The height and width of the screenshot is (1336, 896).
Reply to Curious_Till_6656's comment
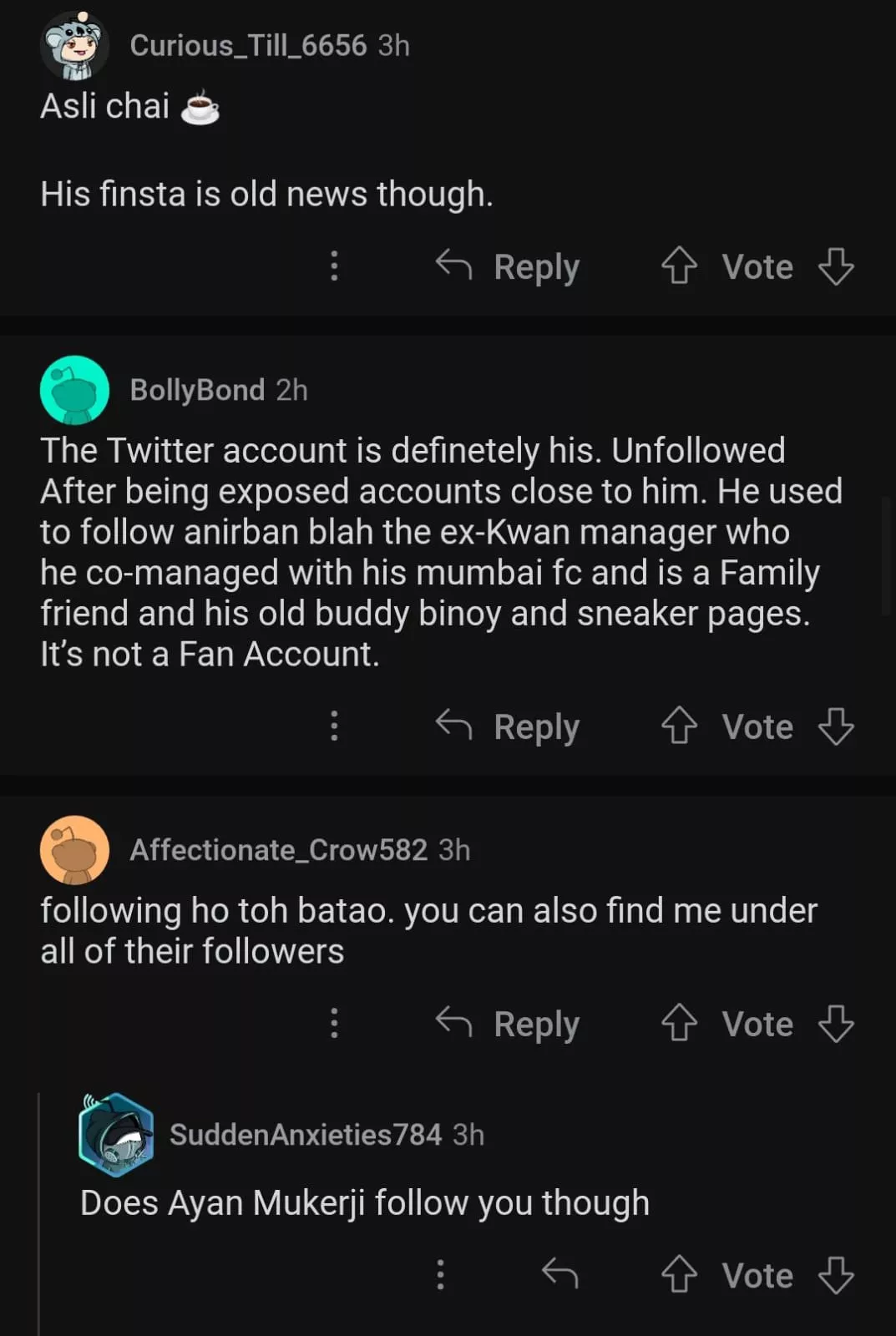pyautogui.click(x=508, y=266)
